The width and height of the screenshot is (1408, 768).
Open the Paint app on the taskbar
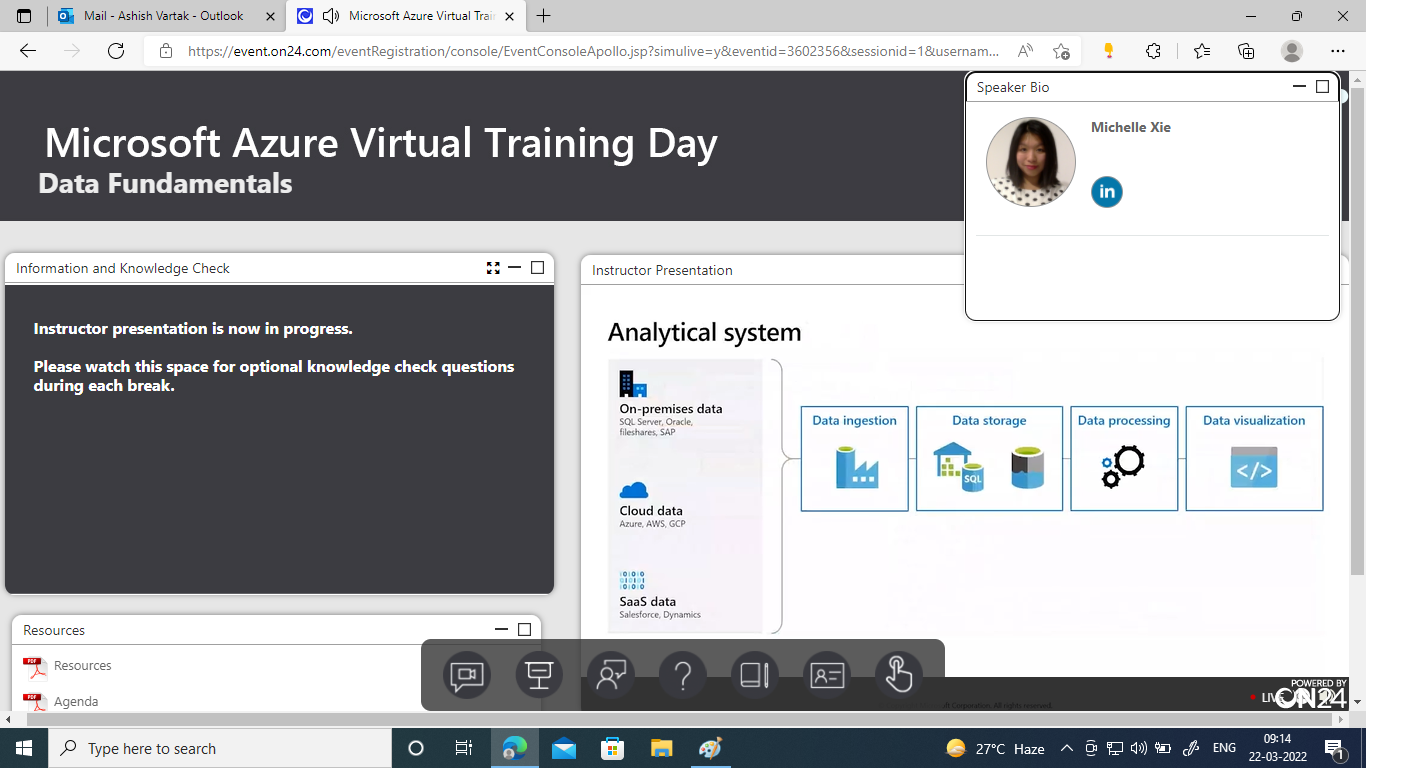pos(709,748)
